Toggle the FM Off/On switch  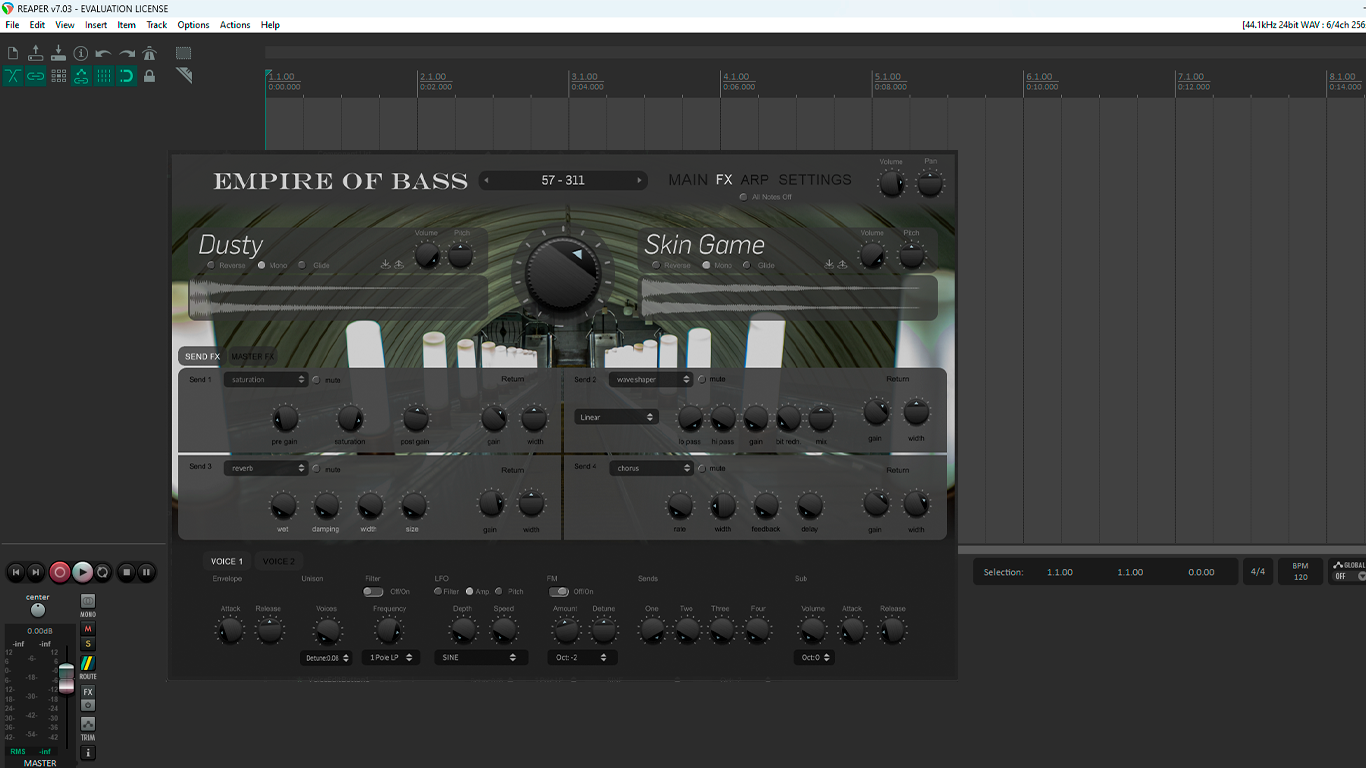coord(559,592)
